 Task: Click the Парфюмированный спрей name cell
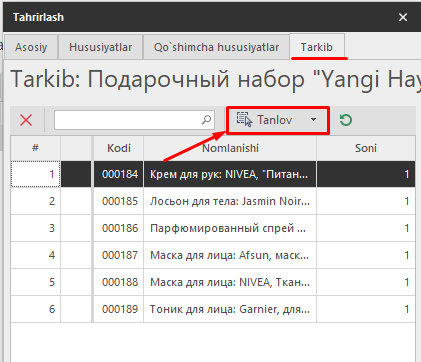pyautogui.click(x=230, y=228)
